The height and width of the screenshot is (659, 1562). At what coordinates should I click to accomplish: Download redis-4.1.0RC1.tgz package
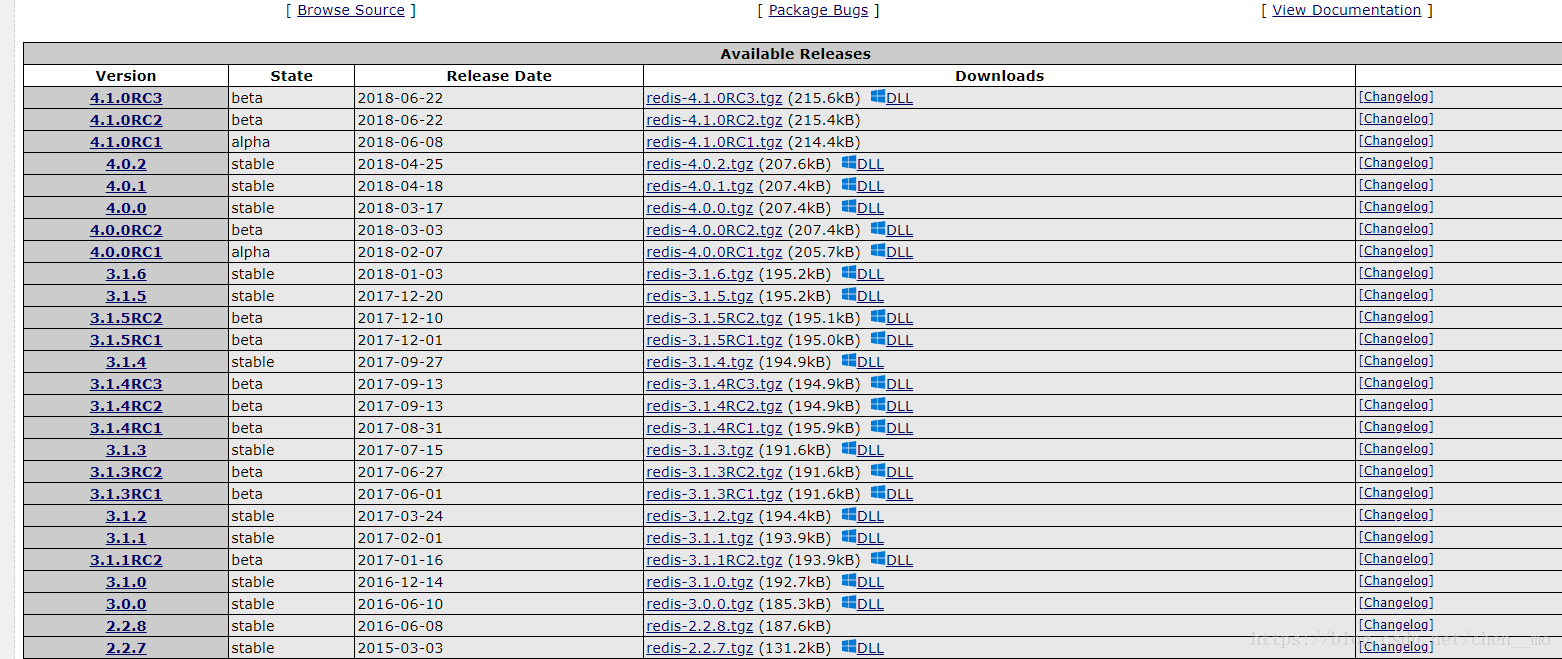(x=714, y=142)
